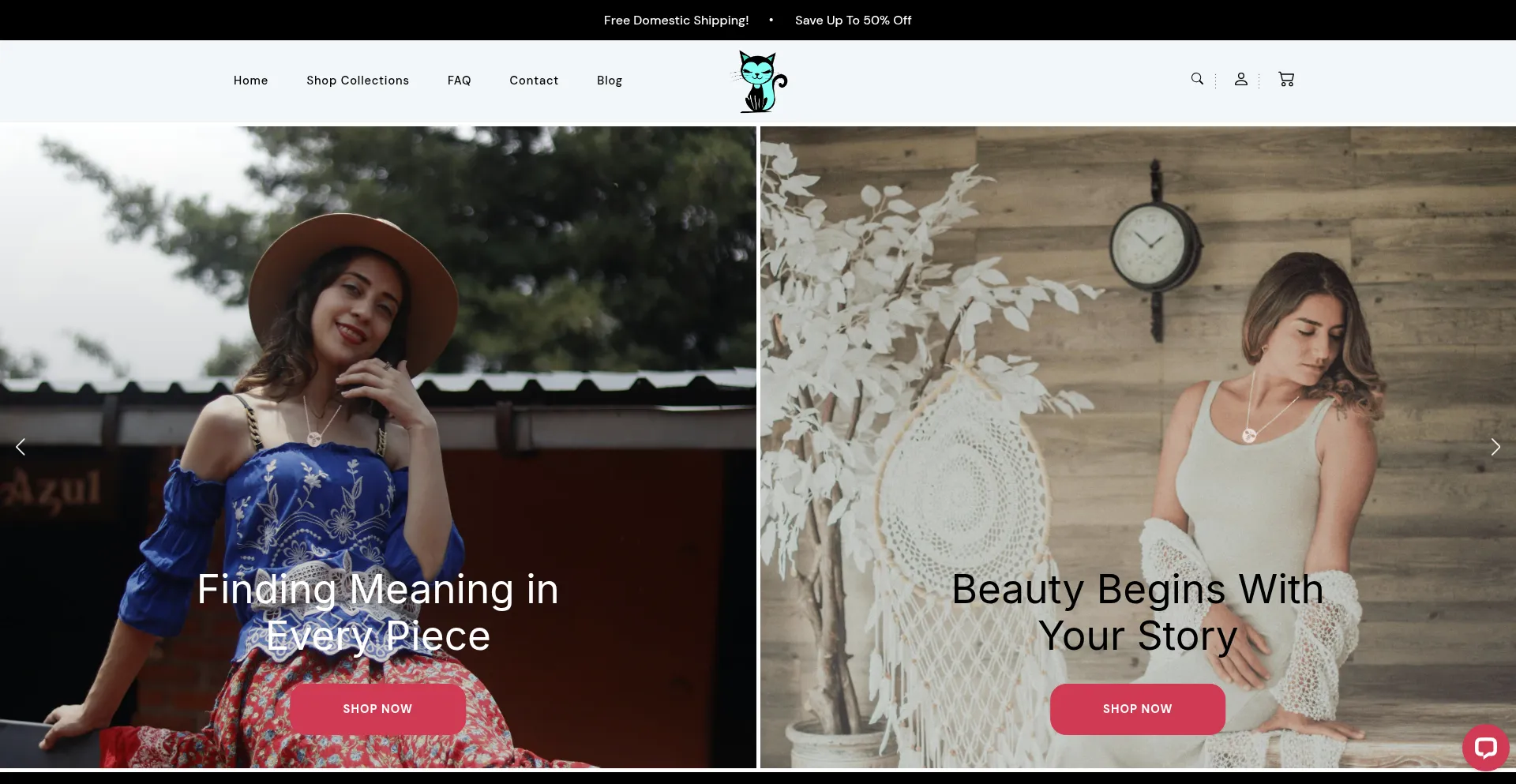Click the Finding Meaning in Every Piece heading
Image resolution: width=1516 pixels, height=784 pixels.
377,612
